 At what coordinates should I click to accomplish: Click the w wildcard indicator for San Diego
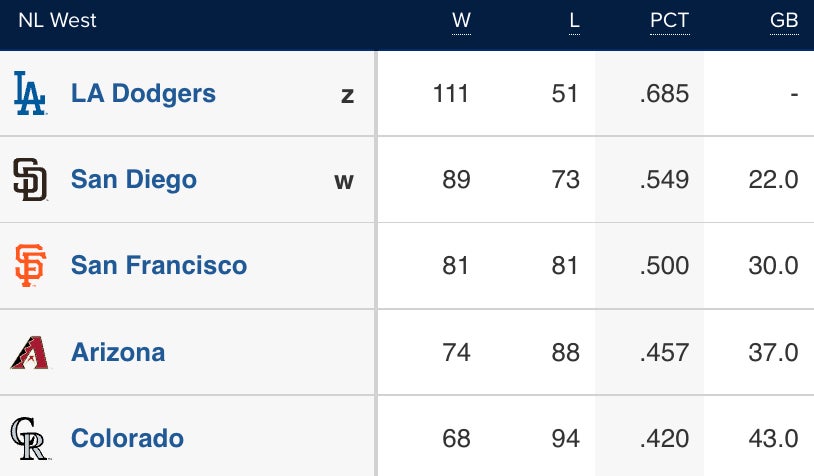pyautogui.click(x=344, y=182)
